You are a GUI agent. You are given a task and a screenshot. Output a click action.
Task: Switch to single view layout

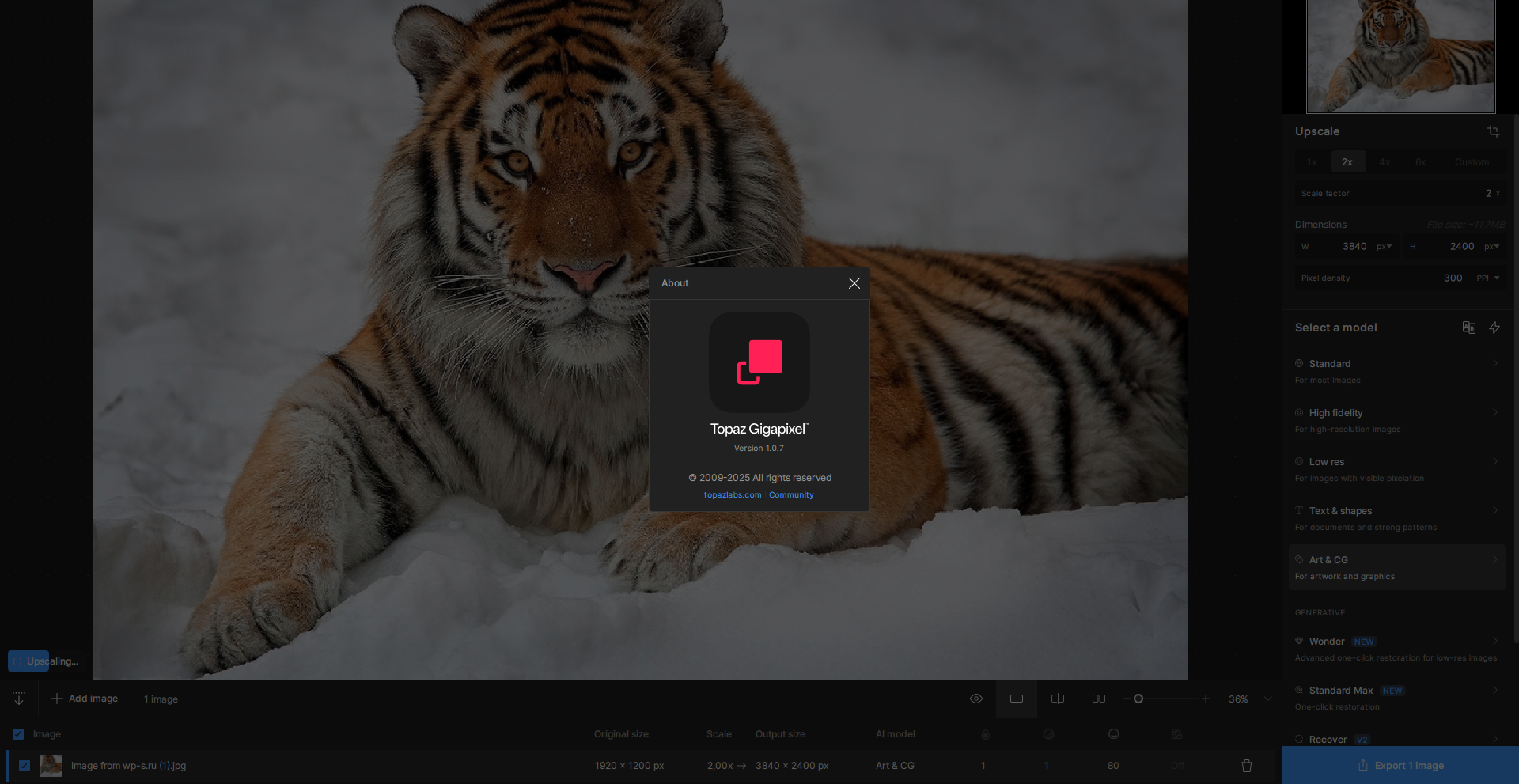tap(1017, 699)
